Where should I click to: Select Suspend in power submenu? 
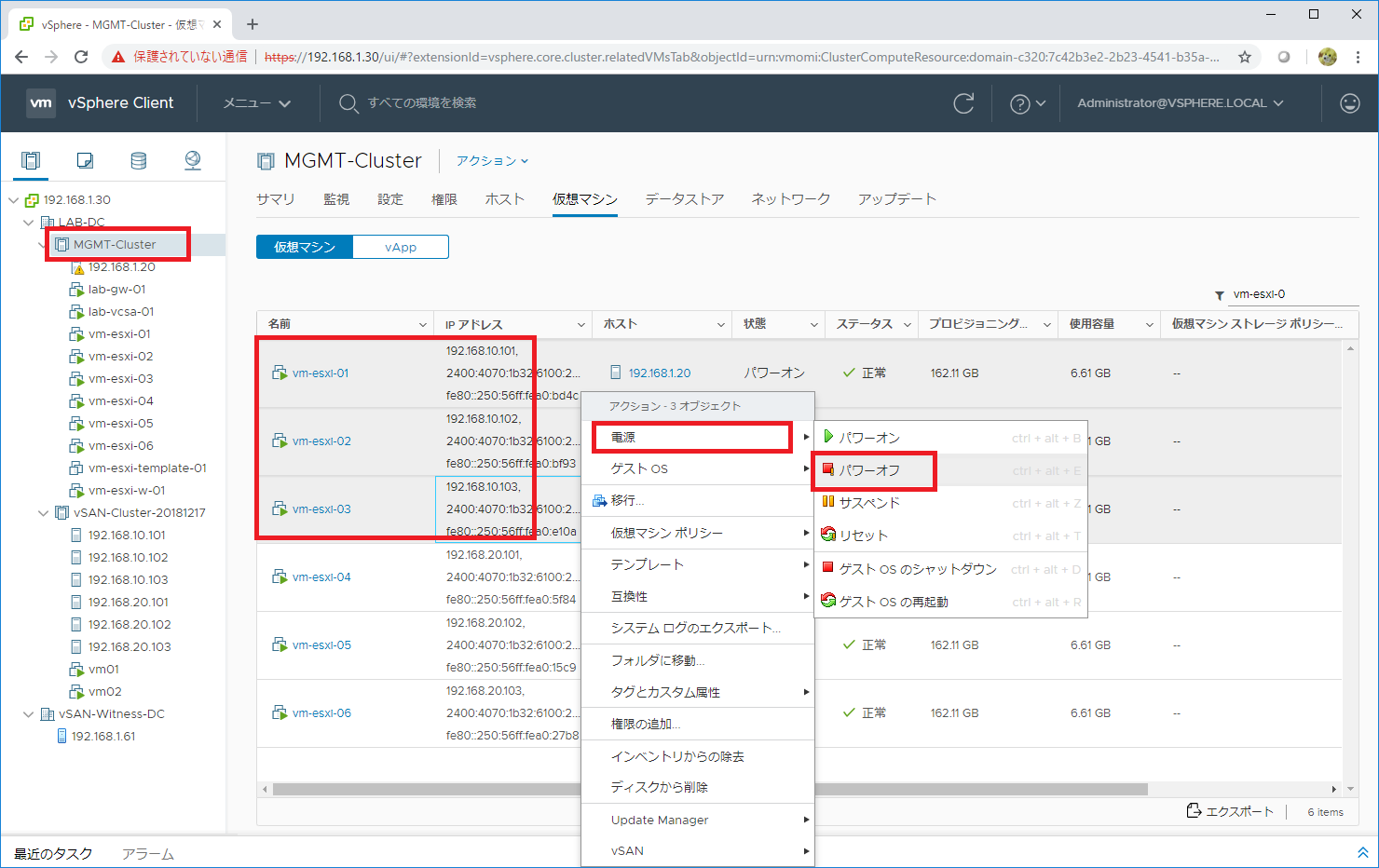click(x=950, y=503)
